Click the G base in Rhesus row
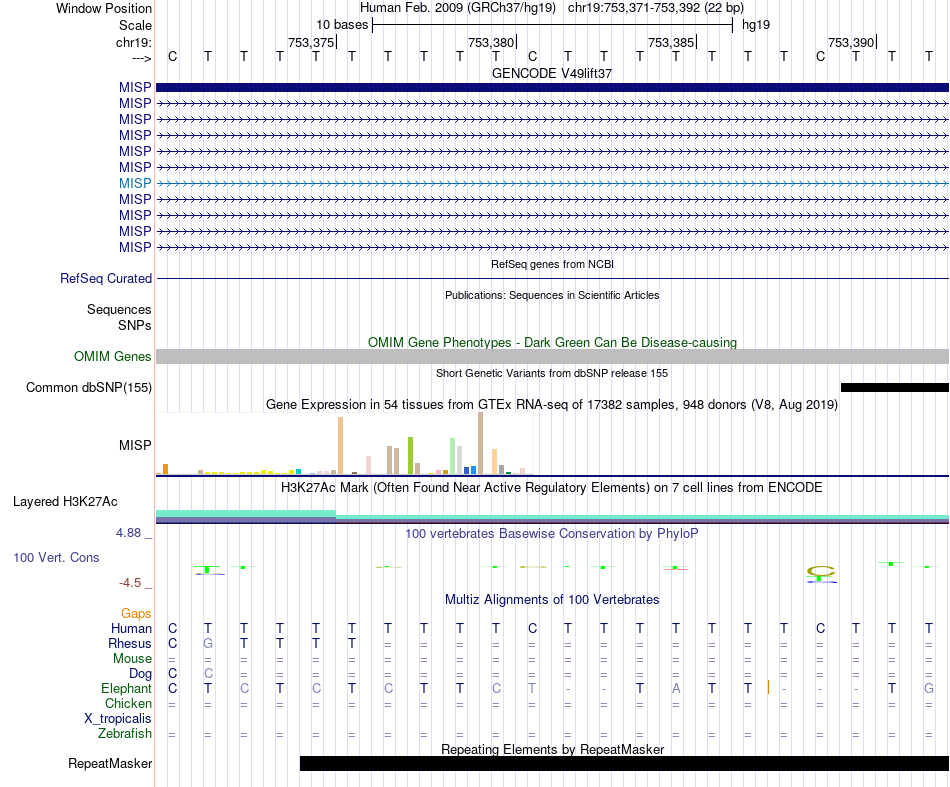The height and width of the screenshot is (787, 950). (x=208, y=643)
